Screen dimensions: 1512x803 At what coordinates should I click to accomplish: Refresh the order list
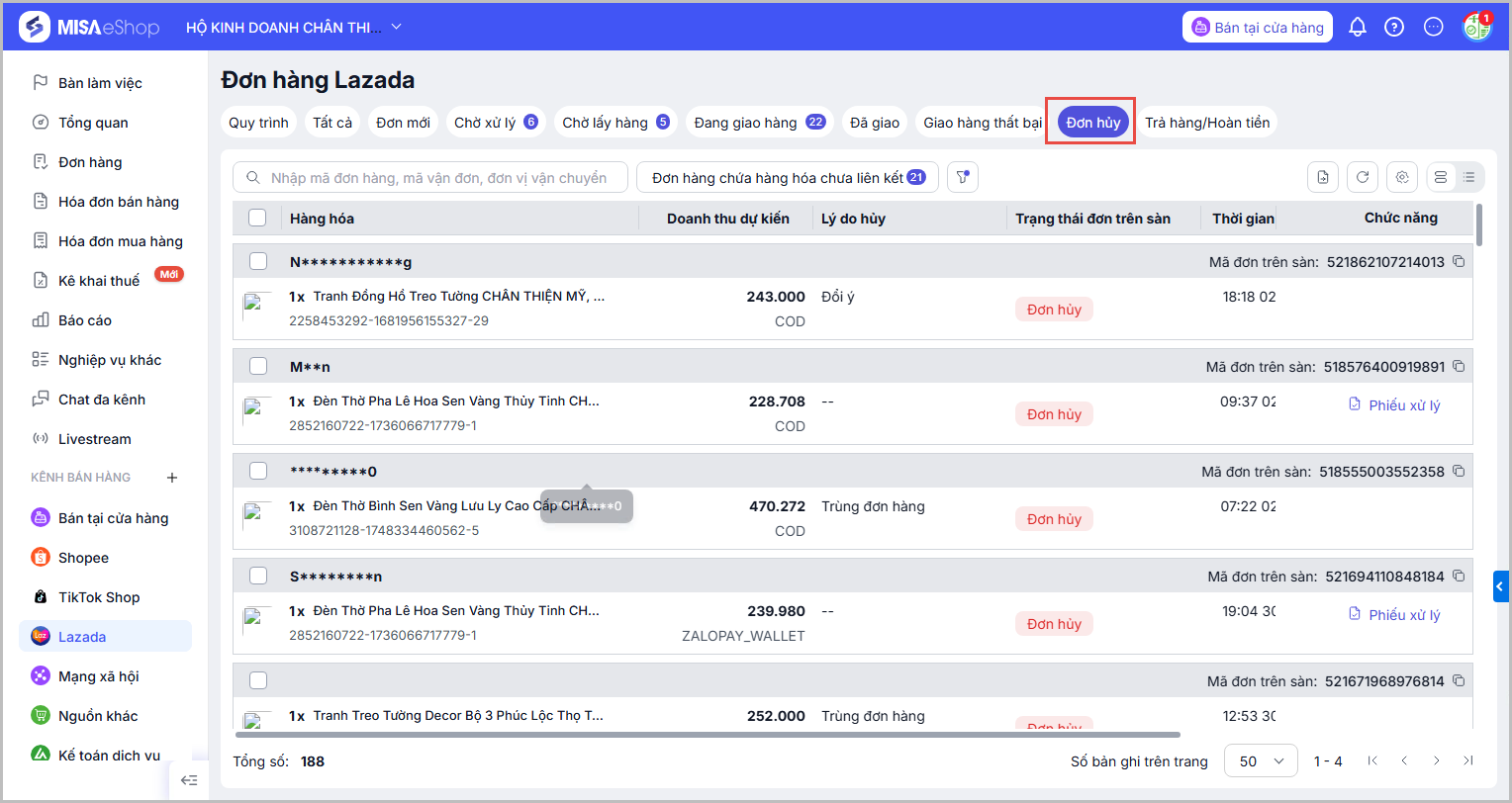pos(1363,177)
